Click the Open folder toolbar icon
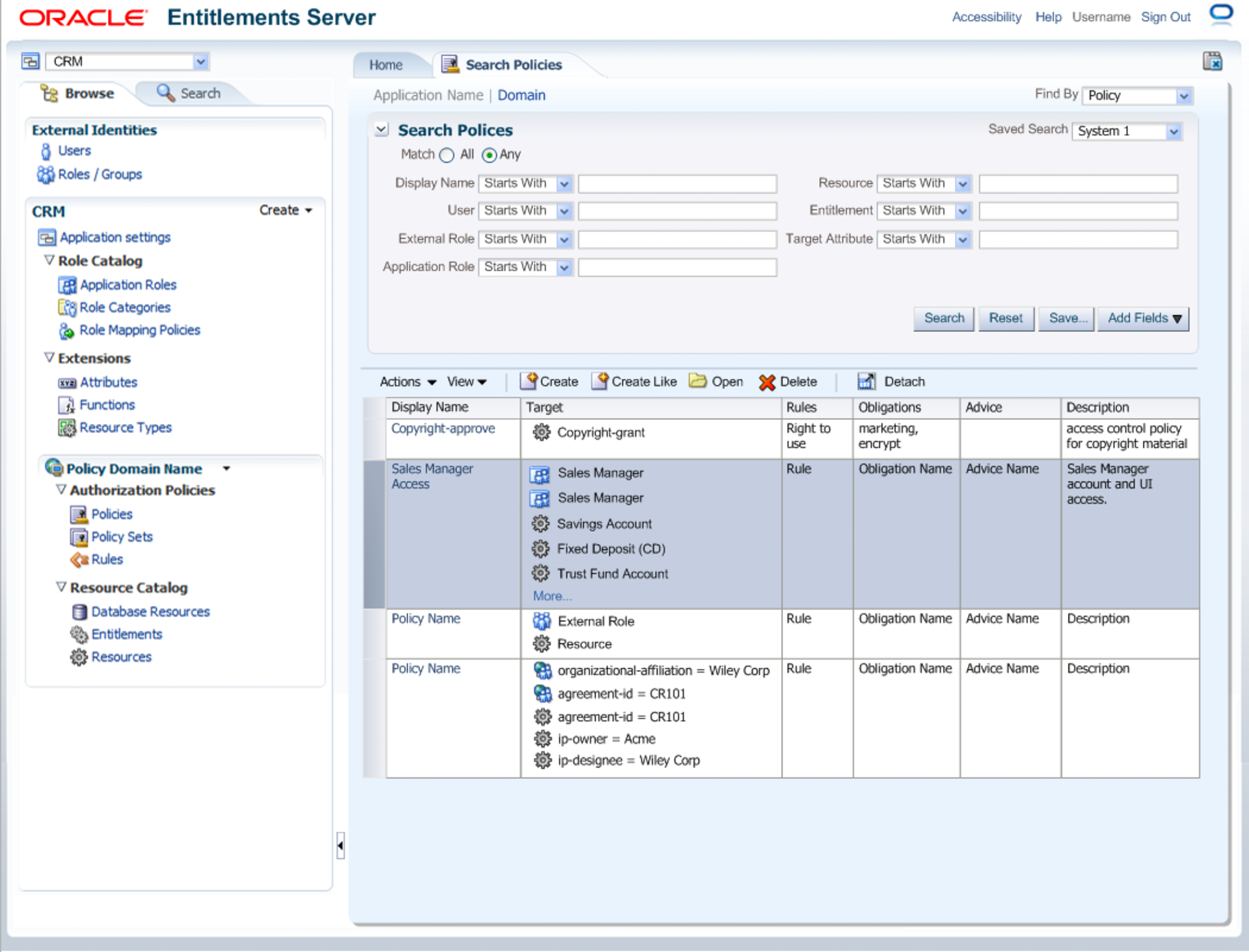 click(698, 381)
